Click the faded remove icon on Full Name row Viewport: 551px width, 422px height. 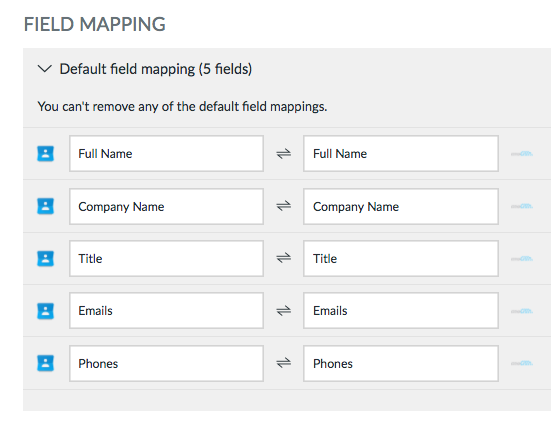tap(522, 154)
